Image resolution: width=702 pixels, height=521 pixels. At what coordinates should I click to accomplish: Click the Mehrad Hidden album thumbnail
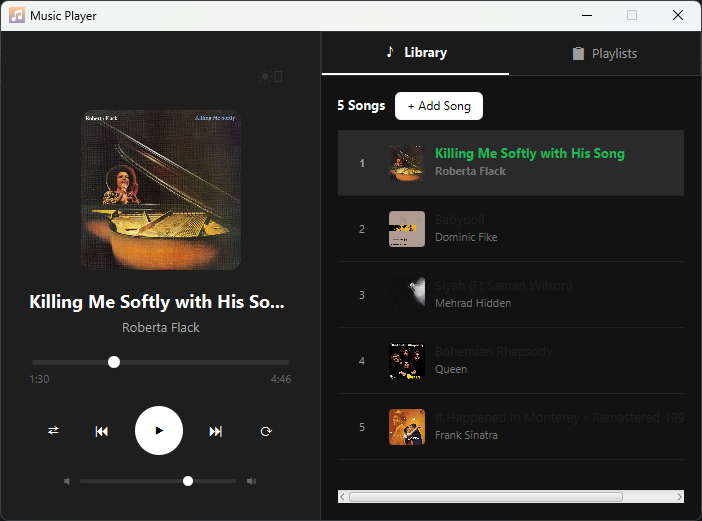pyautogui.click(x=407, y=295)
